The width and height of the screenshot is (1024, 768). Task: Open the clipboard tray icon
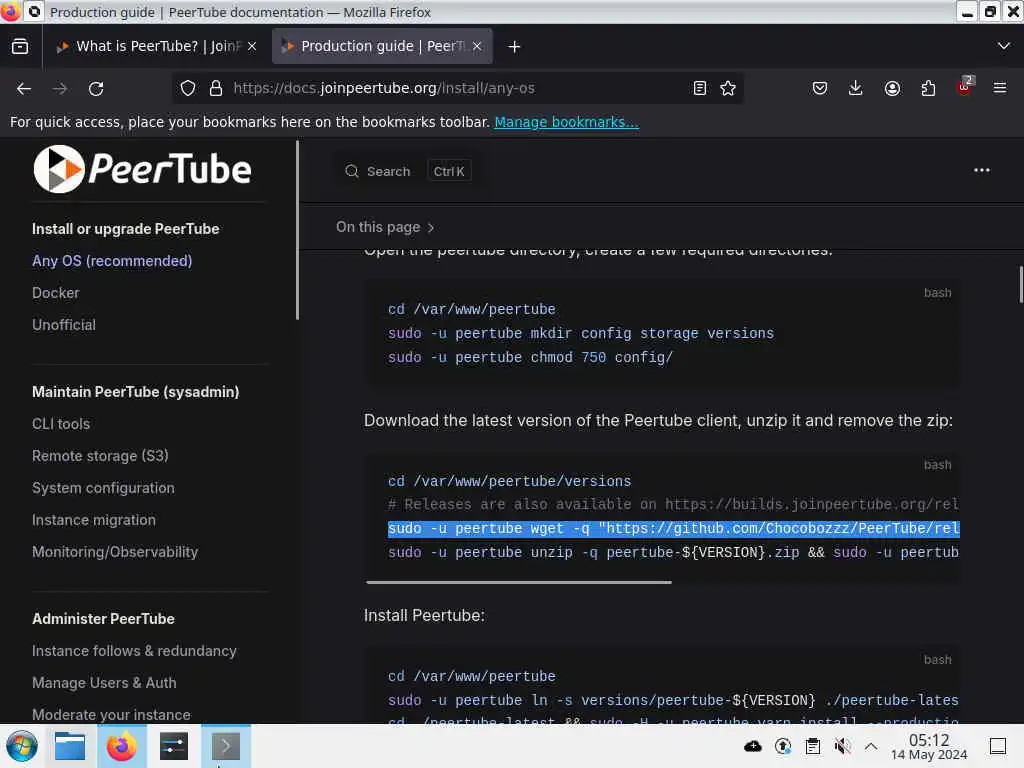pos(812,746)
